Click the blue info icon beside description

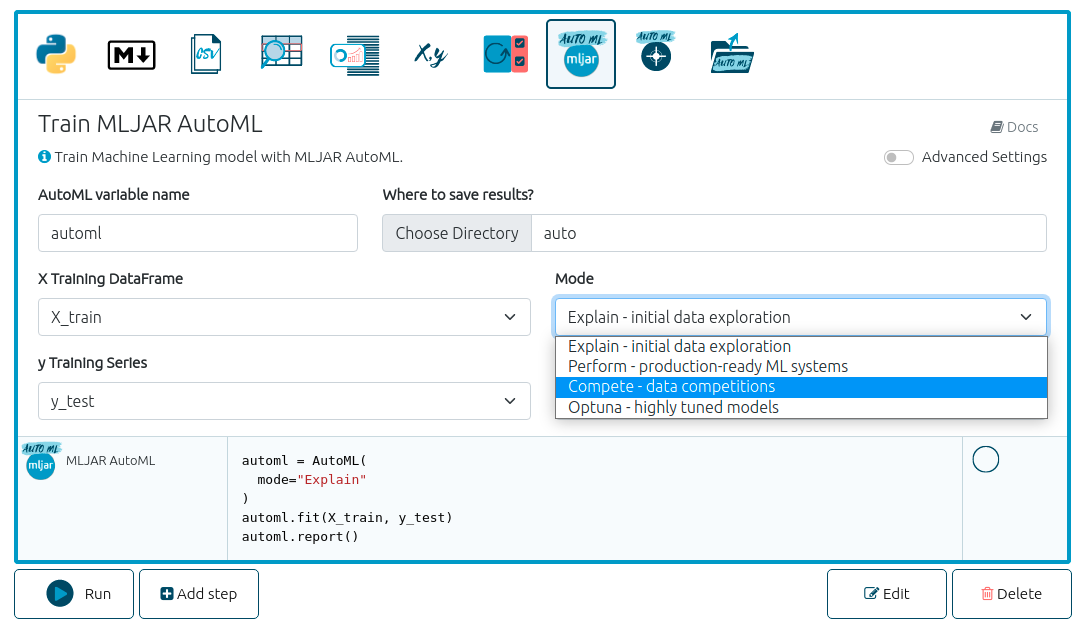pyautogui.click(x=44, y=157)
